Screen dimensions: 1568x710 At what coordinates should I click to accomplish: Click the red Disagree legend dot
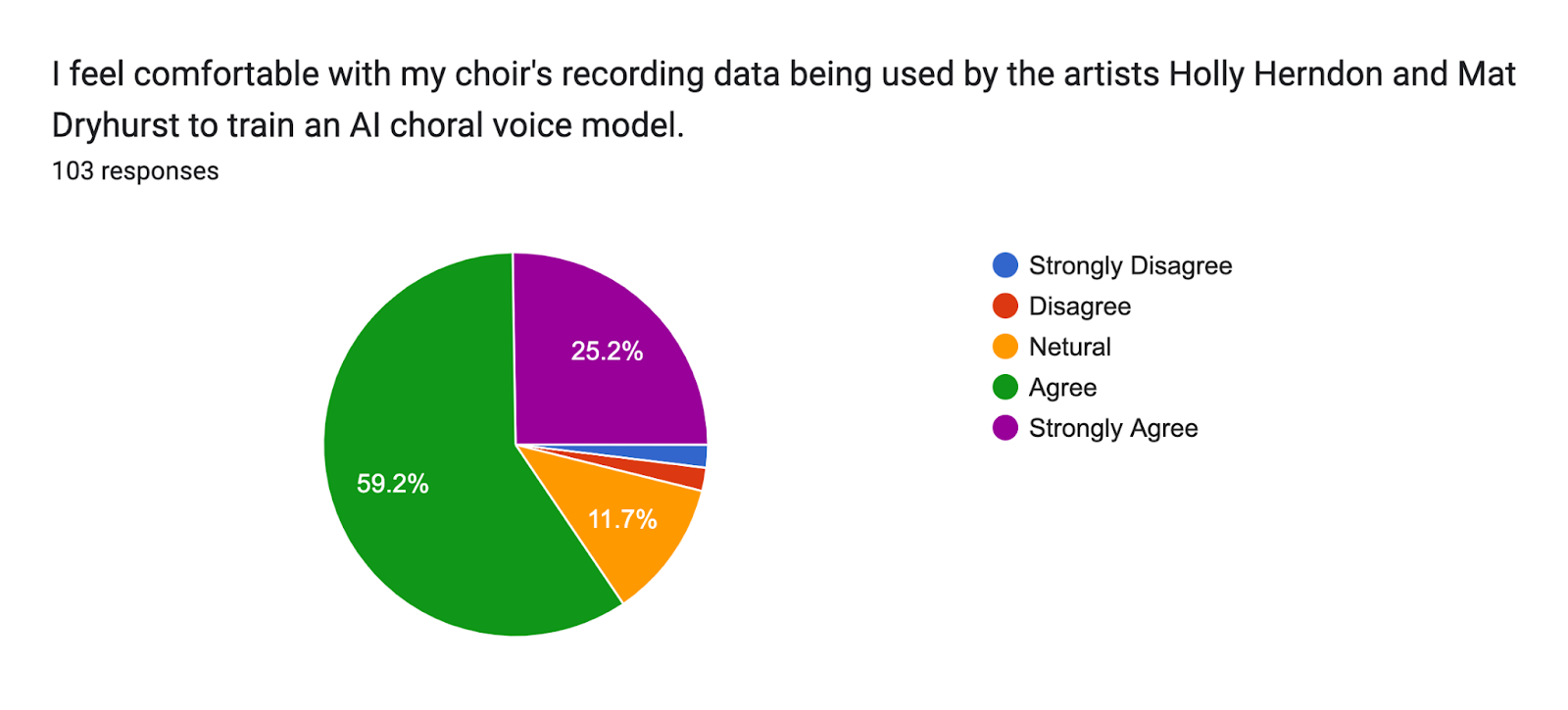coord(1005,307)
